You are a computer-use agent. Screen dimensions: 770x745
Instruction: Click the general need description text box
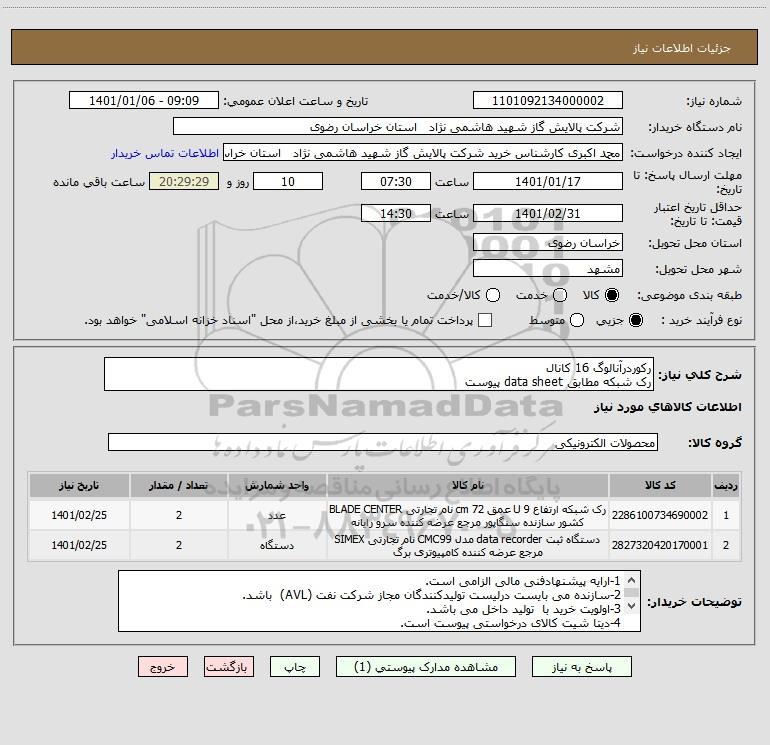point(379,375)
